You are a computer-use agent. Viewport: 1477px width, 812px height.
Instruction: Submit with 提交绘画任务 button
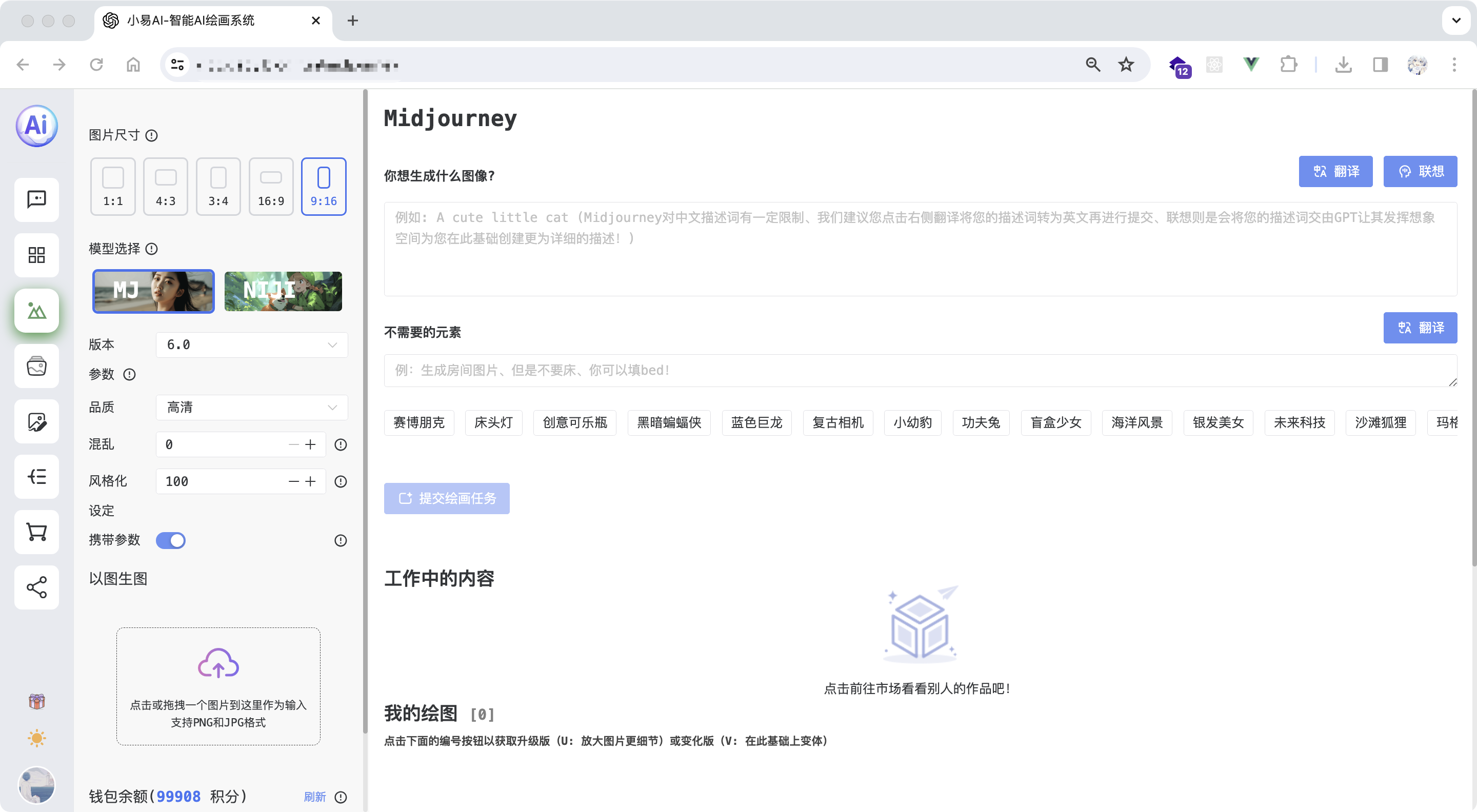point(447,499)
